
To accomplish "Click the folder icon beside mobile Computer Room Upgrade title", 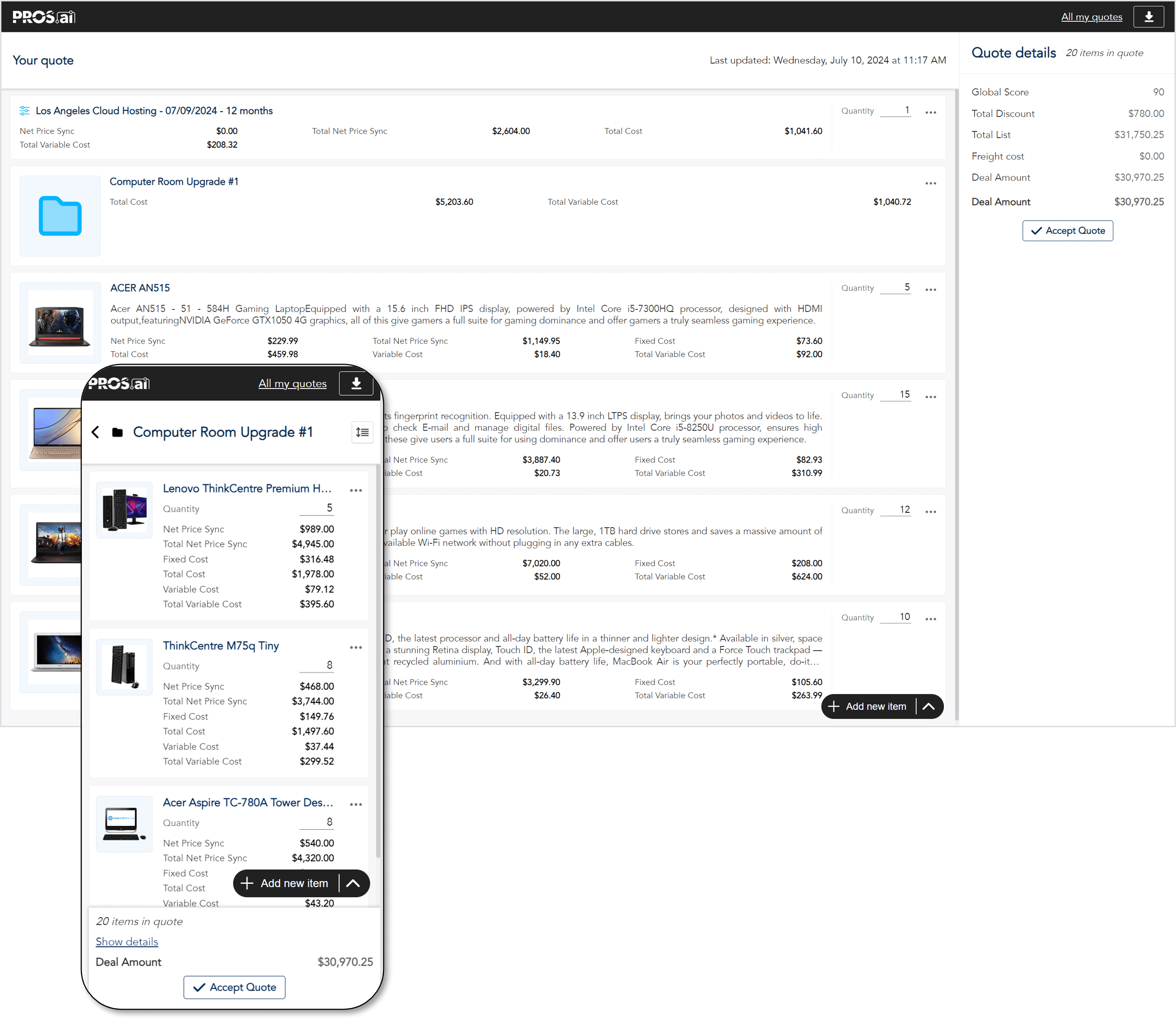I will click(x=117, y=432).
